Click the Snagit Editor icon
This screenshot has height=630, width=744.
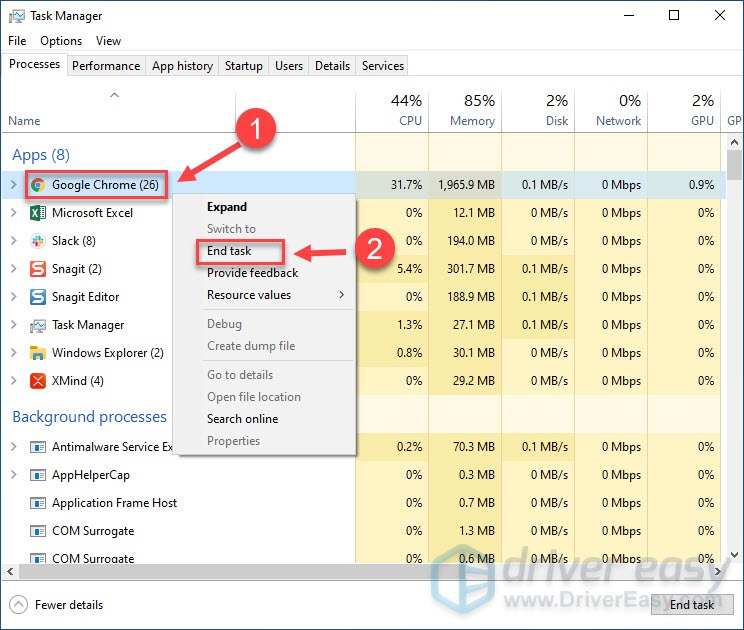(x=38, y=297)
